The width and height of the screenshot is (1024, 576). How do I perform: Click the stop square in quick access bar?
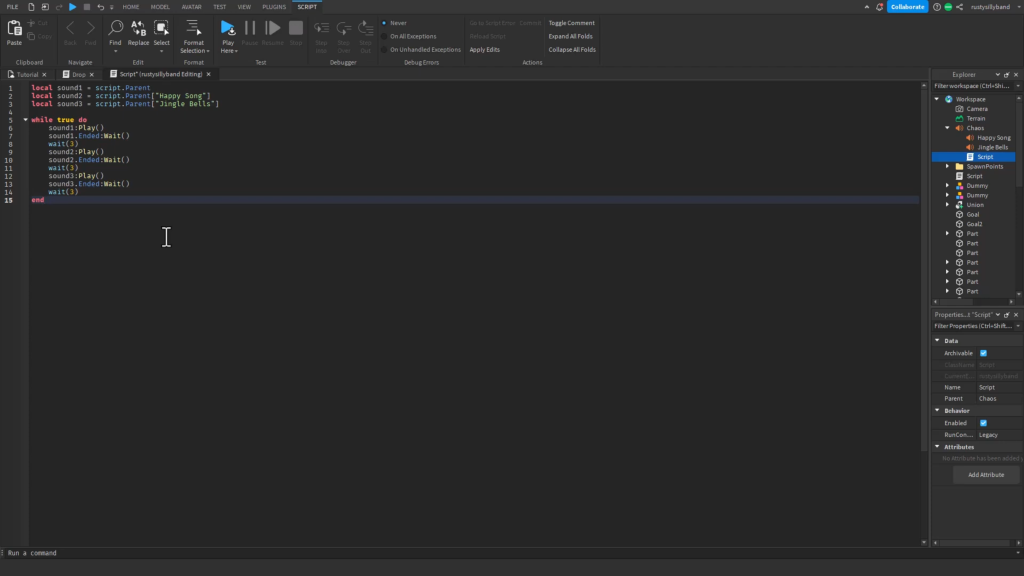[87, 7]
